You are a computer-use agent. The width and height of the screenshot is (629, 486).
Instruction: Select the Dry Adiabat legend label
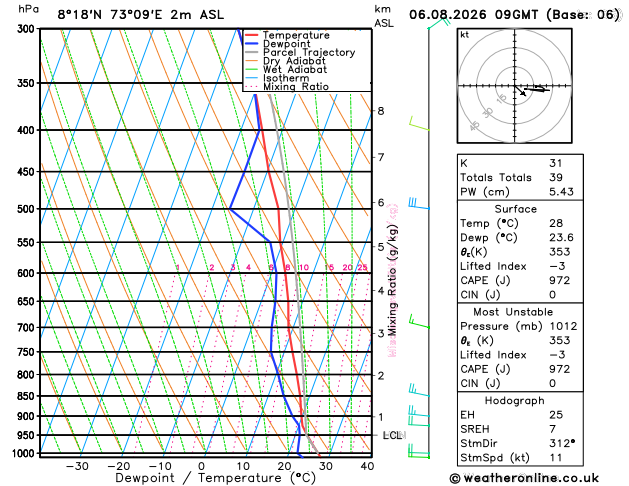(294, 61)
